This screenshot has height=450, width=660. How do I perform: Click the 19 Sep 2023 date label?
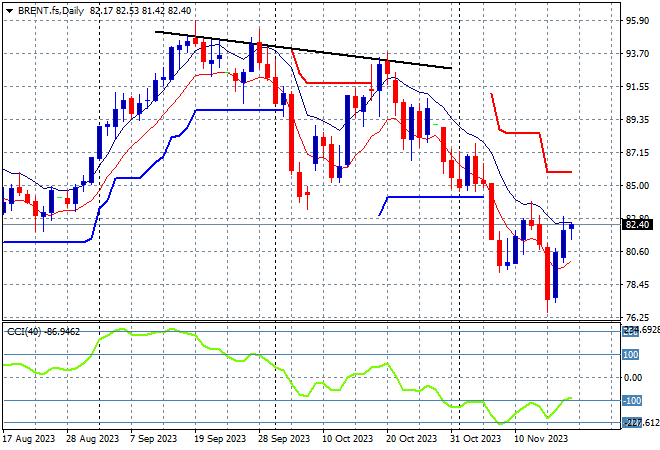click(220, 439)
